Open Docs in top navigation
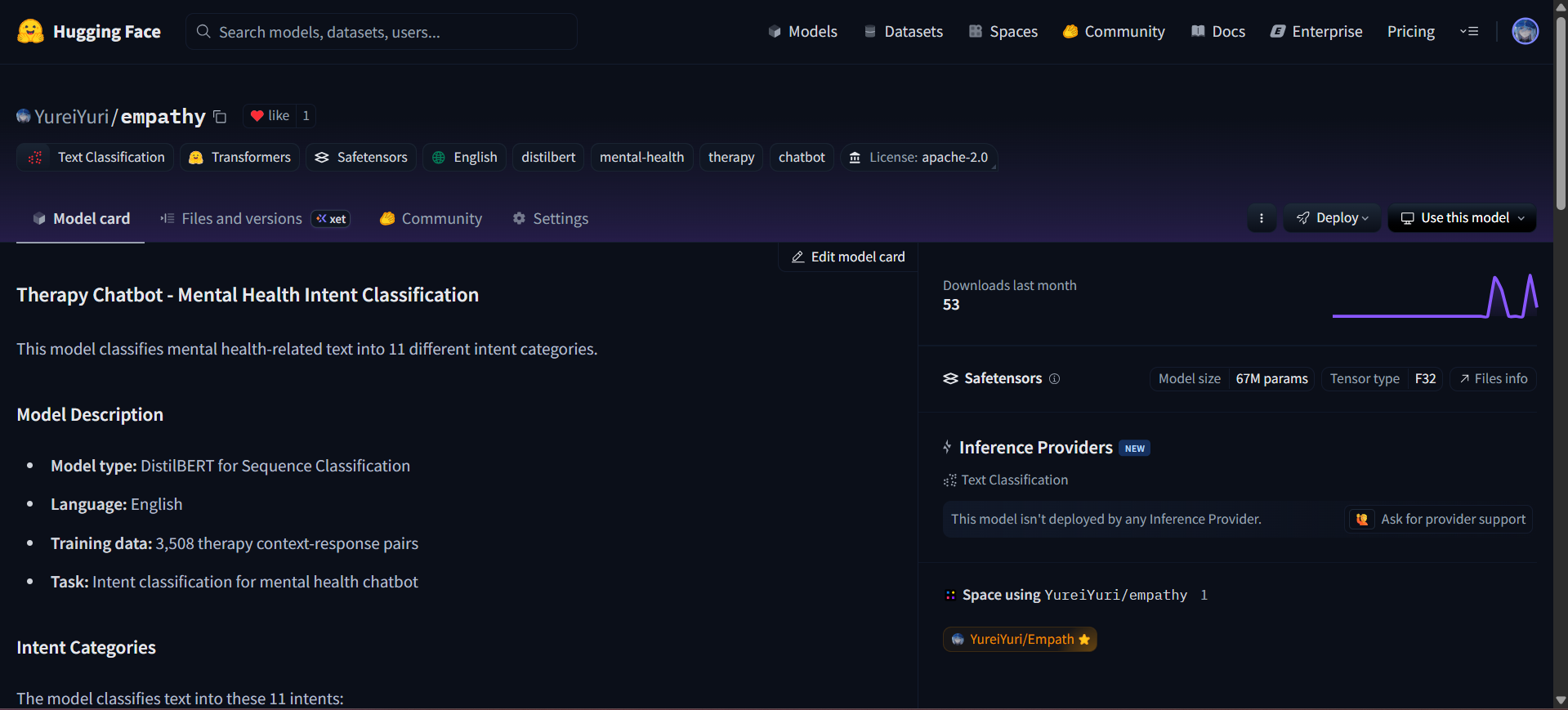Viewport: 1568px width, 710px height. tap(1217, 32)
